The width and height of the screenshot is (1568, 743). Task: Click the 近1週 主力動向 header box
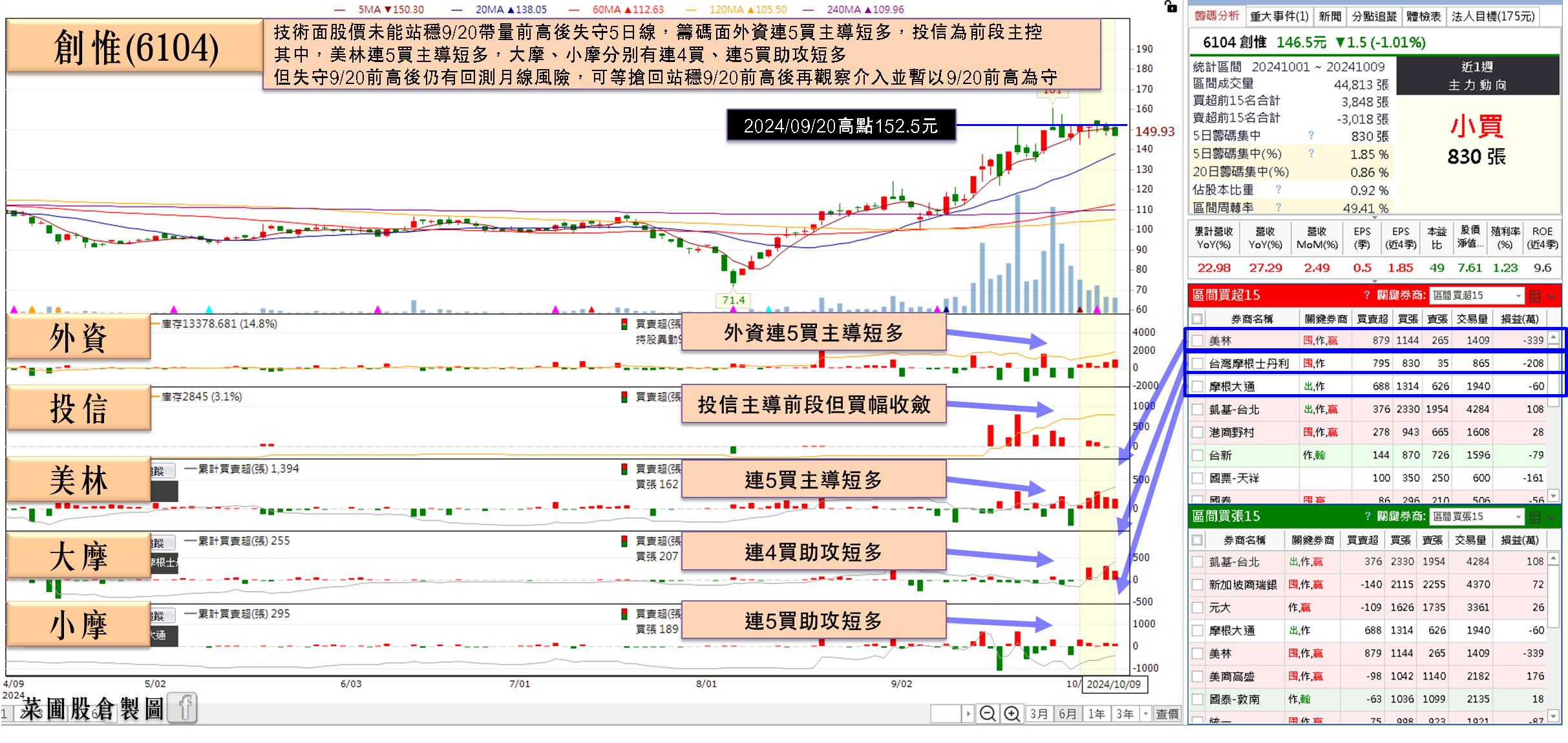pos(1478,76)
